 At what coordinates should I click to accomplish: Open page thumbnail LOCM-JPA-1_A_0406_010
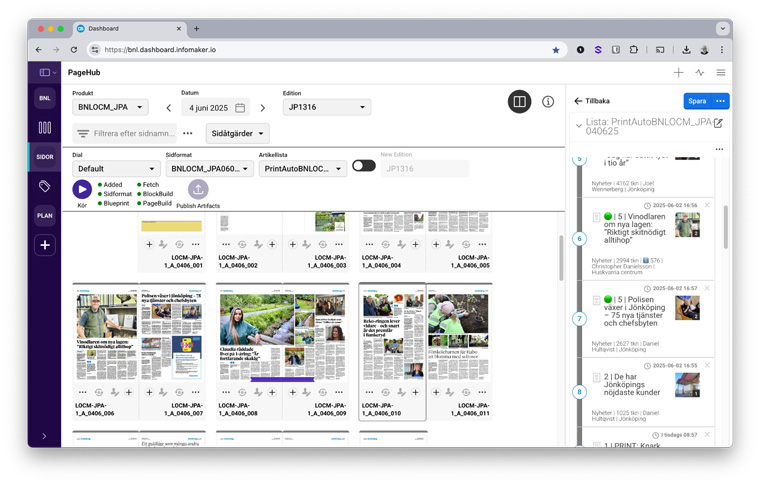pyautogui.click(x=393, y=334)
